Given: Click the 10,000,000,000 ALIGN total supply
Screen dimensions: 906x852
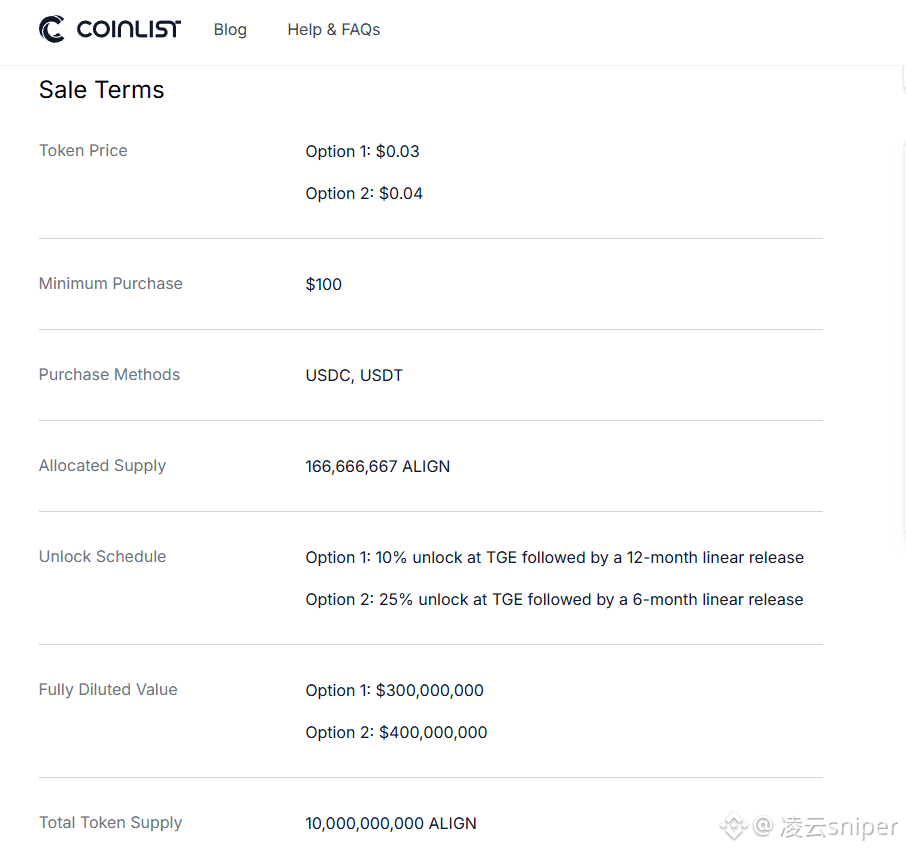Looking at the screenshot, I should click(391, 823).
